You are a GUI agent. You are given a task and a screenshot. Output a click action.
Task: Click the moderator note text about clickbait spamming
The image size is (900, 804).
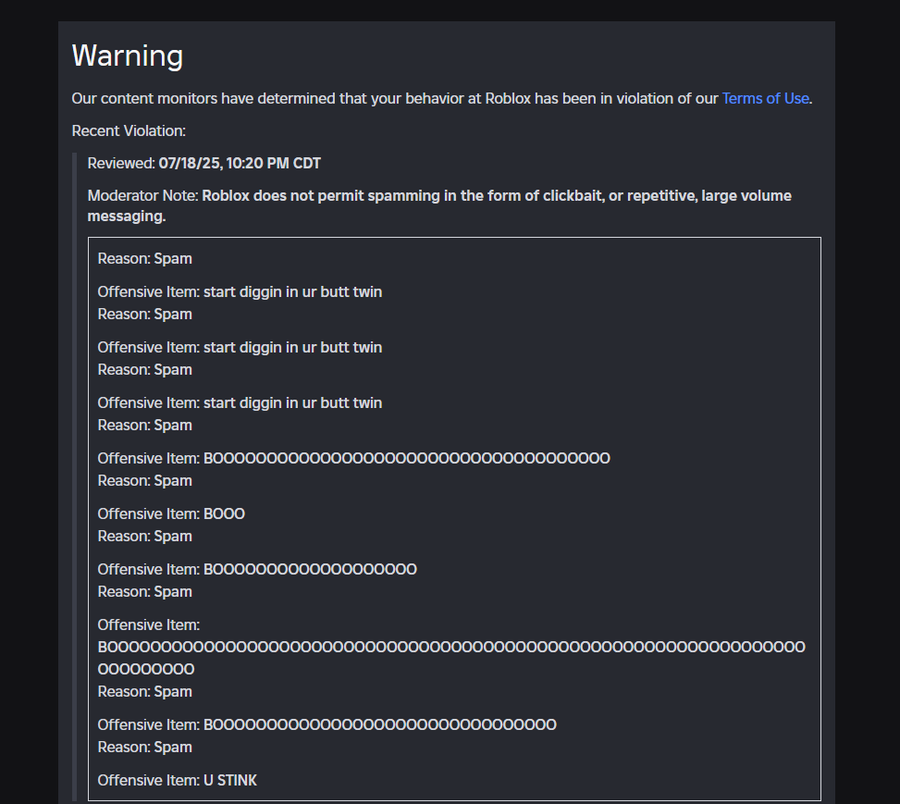(x=496, y=196)
